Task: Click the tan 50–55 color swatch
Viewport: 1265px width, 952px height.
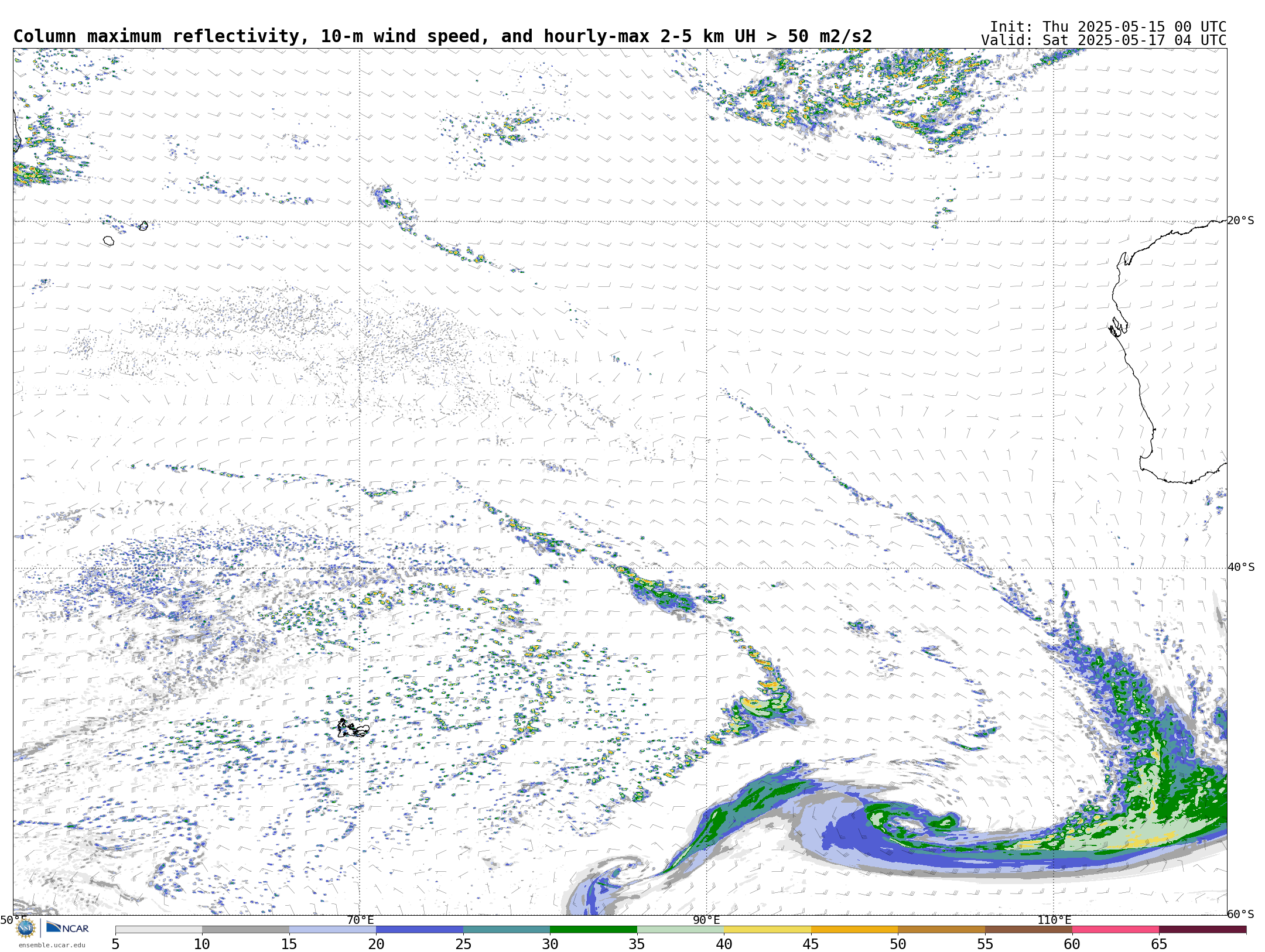Action: point(941,930)
